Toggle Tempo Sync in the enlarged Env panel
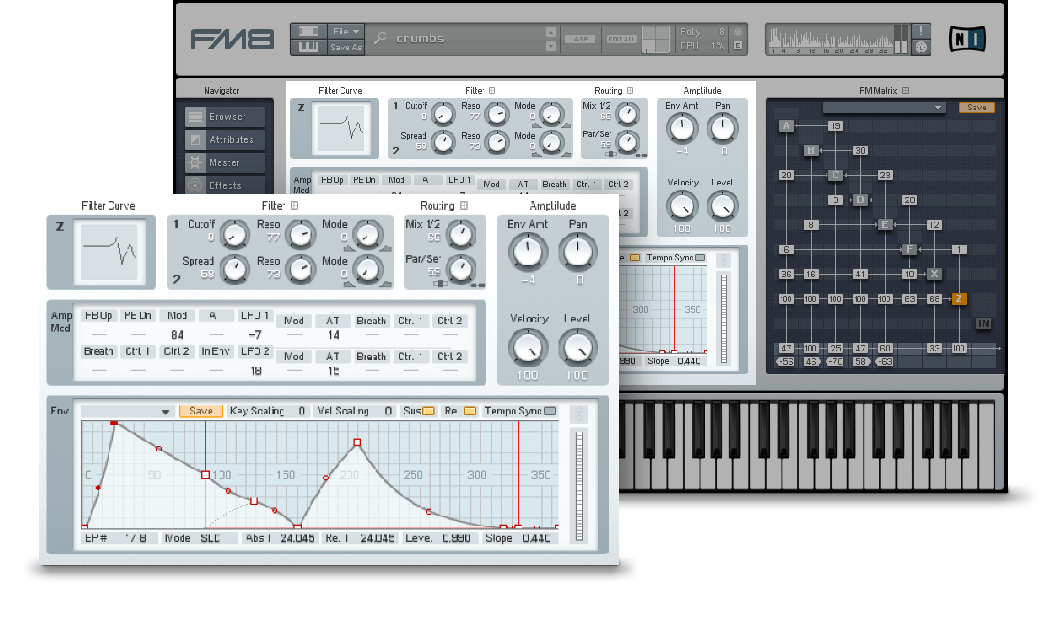Screen dimensions: 1040x640 tap(550, 411)
